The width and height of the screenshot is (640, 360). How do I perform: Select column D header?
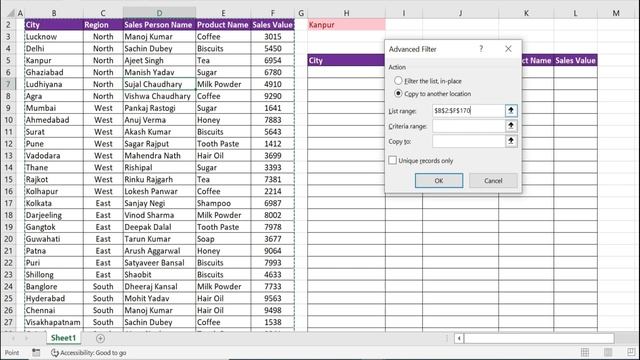coord(159,13)
